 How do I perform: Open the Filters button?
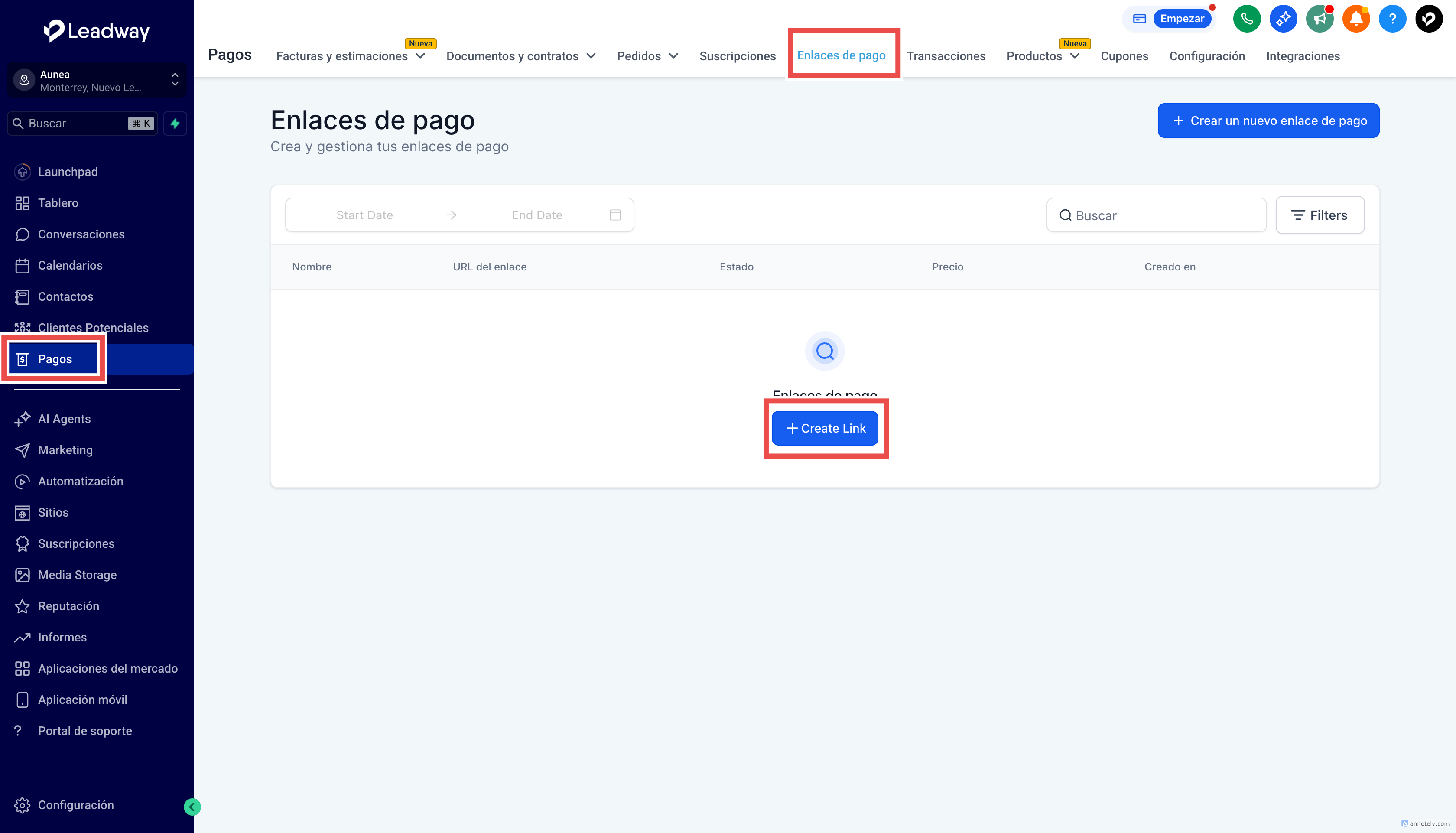1319,215
